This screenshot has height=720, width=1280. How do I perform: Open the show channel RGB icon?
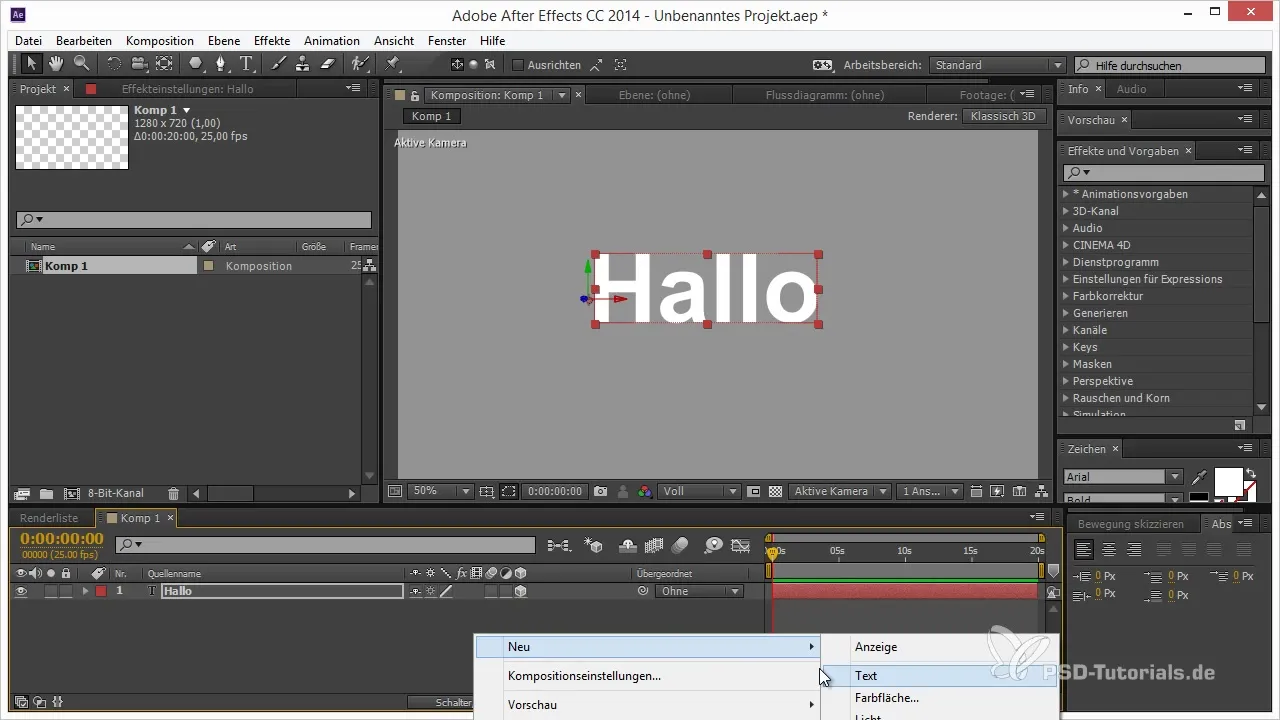coord(645,492)
